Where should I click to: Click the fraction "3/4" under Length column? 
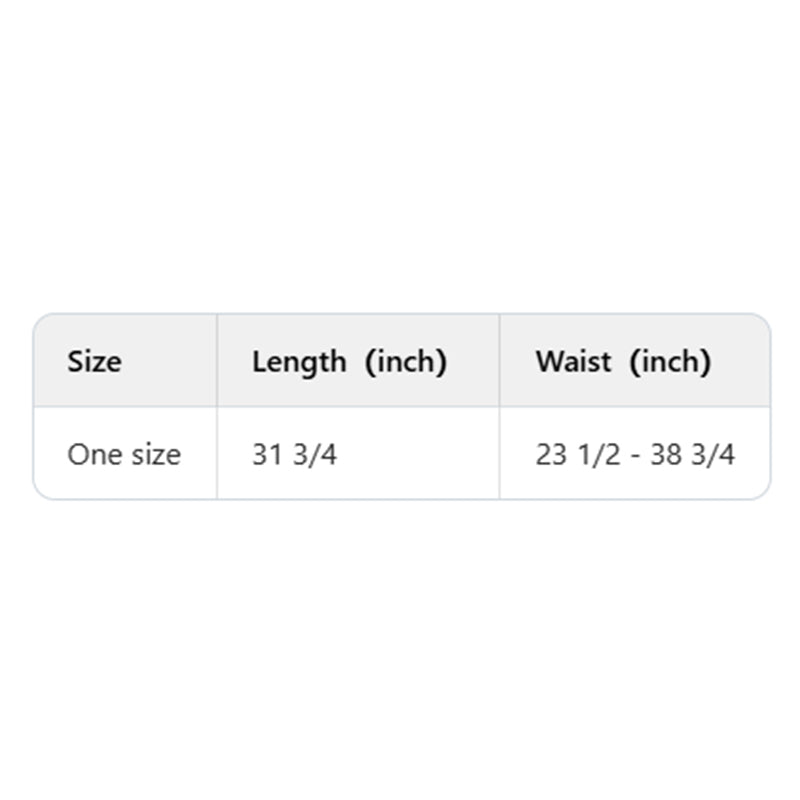(x=314, y=455)
